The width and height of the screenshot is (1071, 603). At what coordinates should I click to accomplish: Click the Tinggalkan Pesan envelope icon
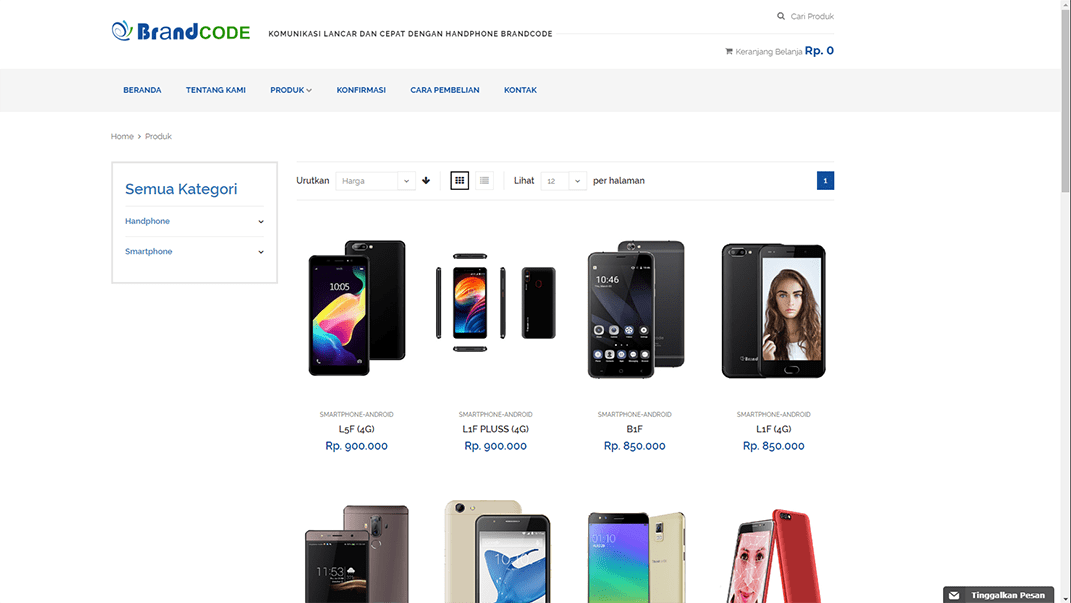pyautogui.click(x=954, y=595)
